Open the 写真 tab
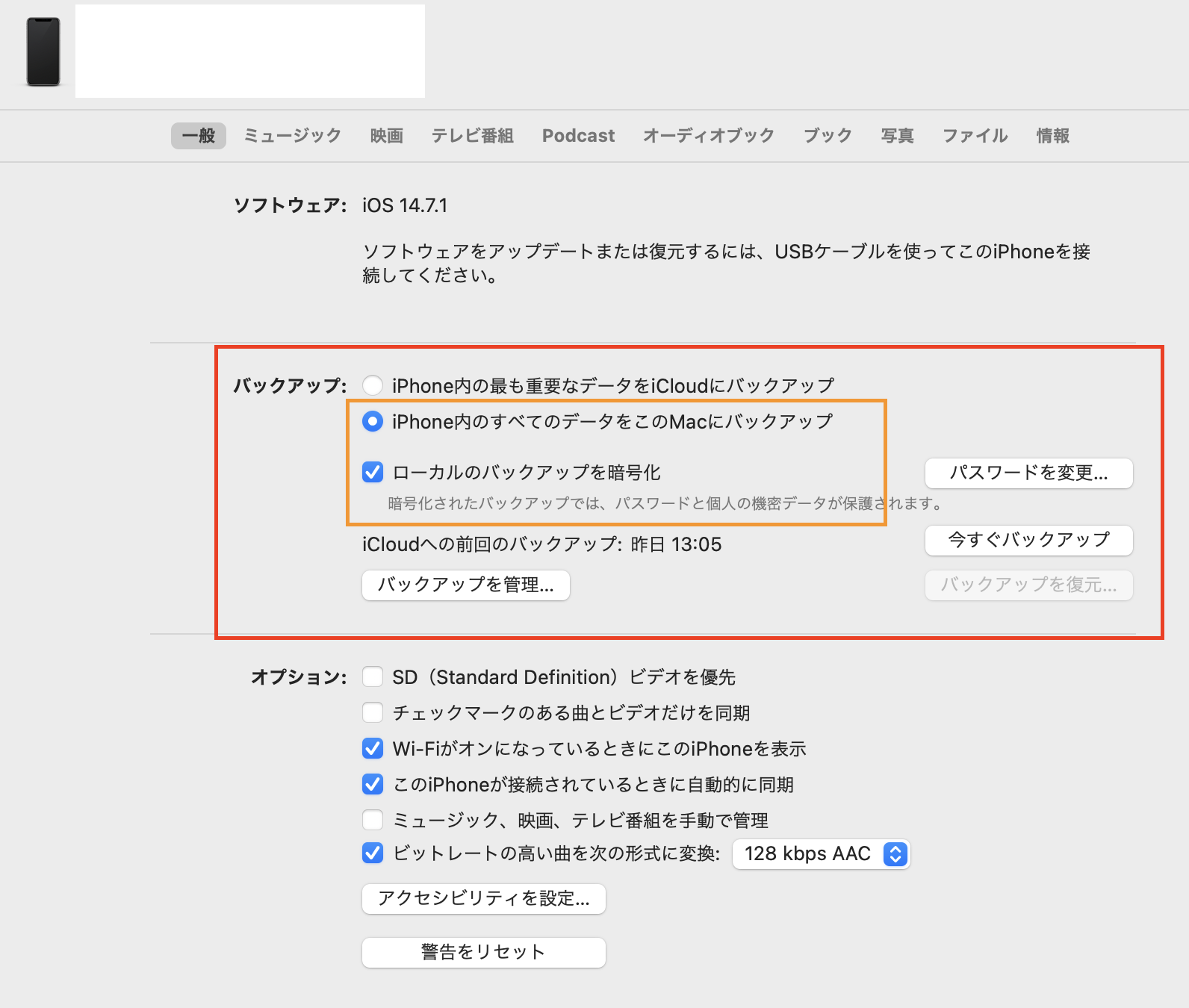 [x=897, y=136]
